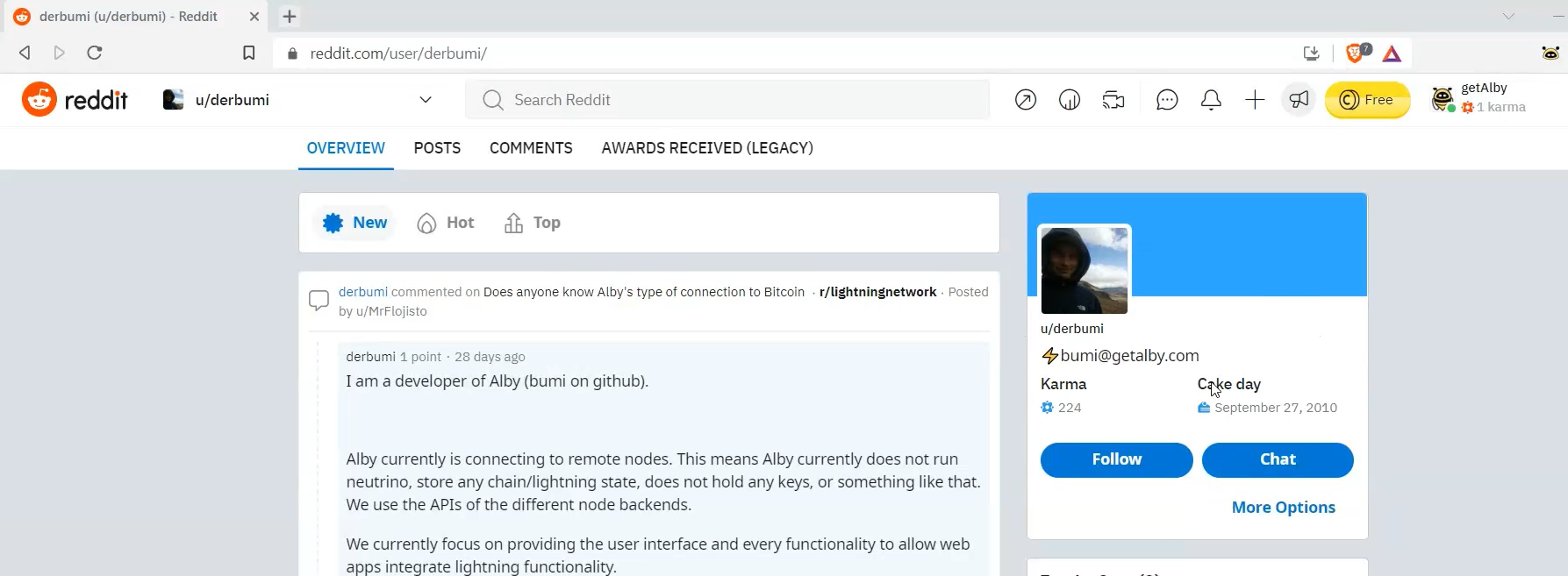This screenshot has width=1568, height=576.
Task: Create a post with plus icon
Action: (x=1255, y=100)
